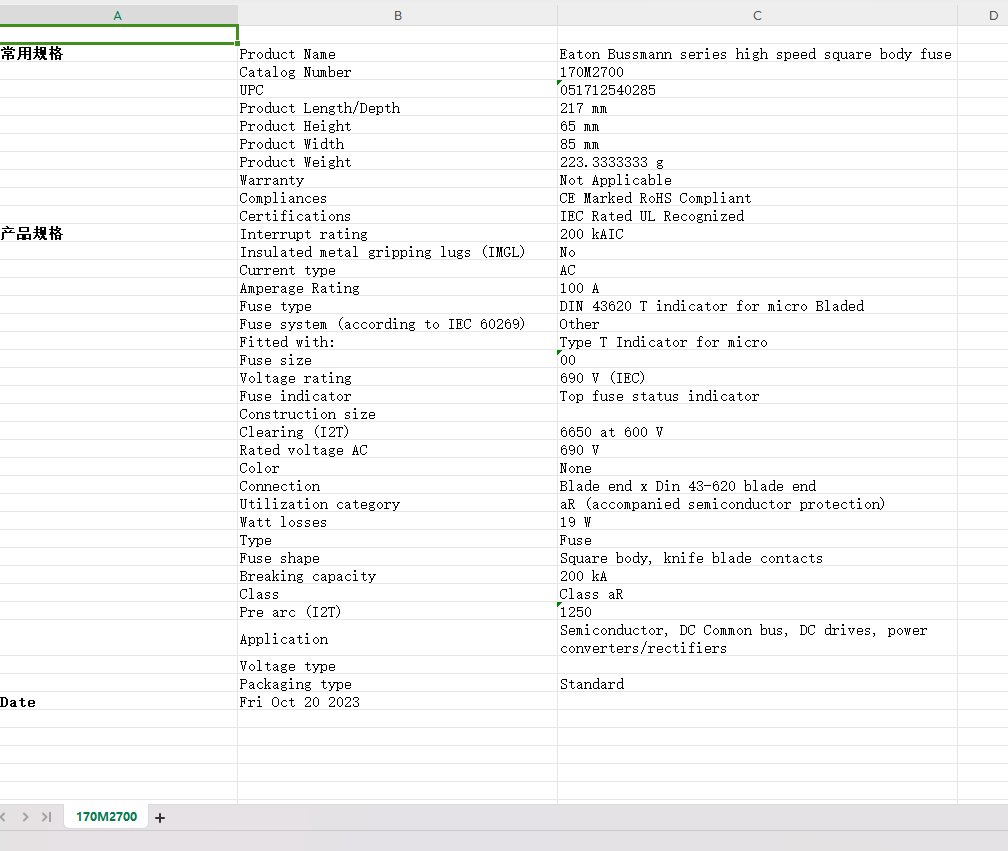This screenshot has width=1008, height=851.
Task: Open the 170M2700 sheet tab
Action: pos(107,817)
